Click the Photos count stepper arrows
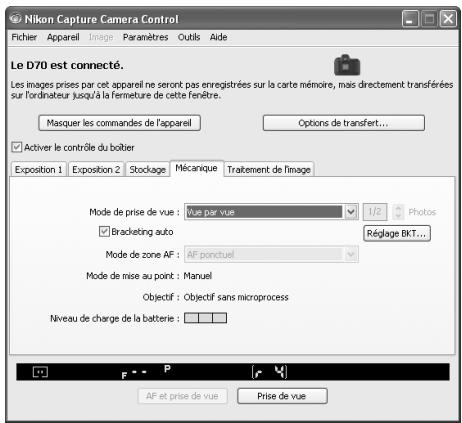 [398, 212]
